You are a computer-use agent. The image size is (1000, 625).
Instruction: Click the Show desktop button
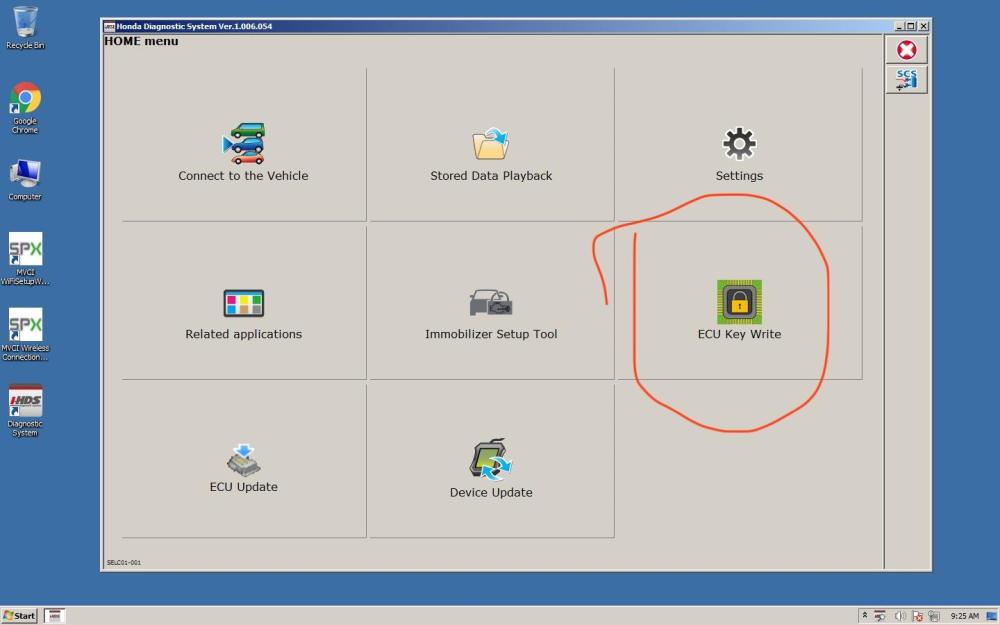tap(992, 615)
